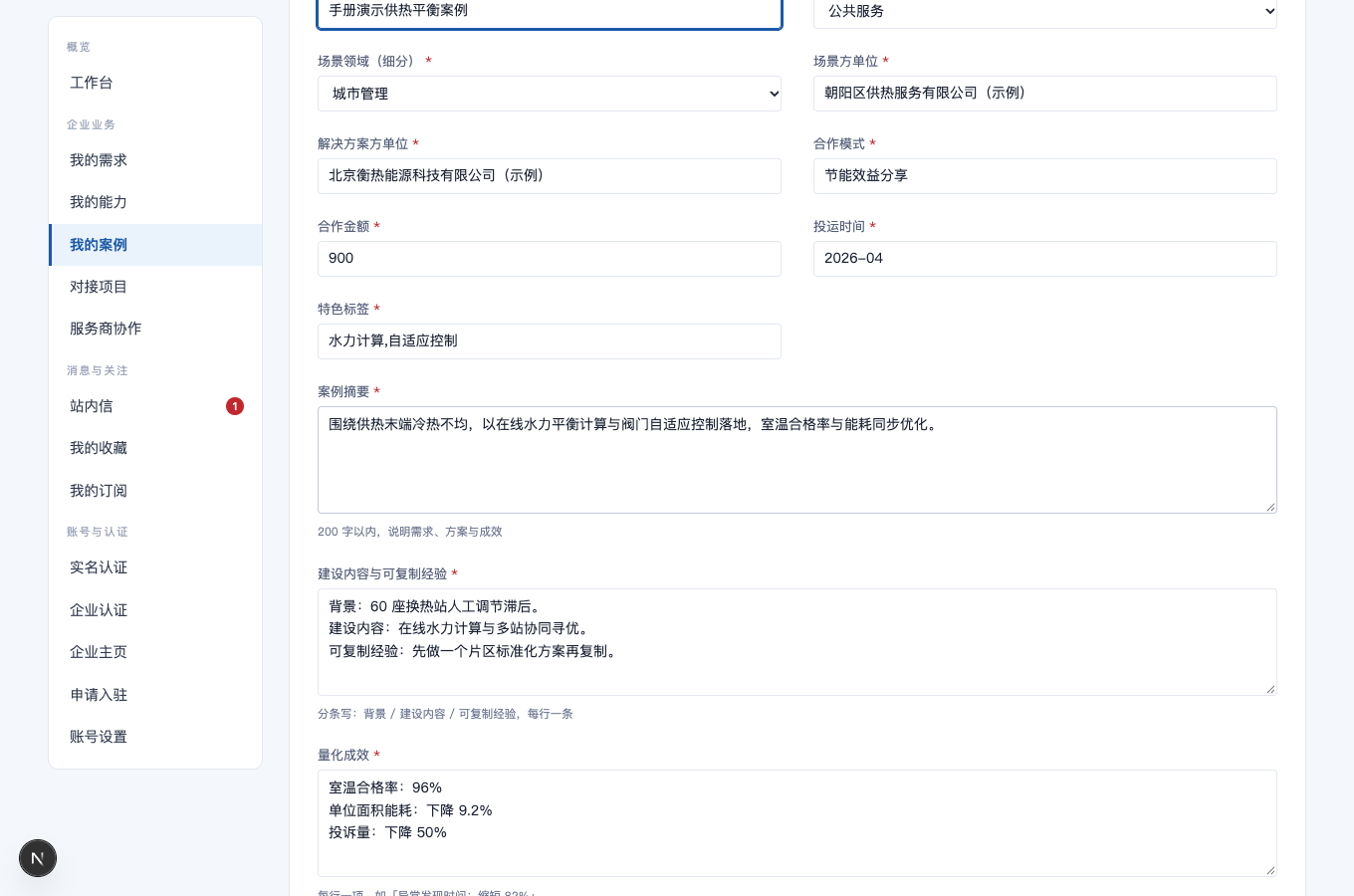The width and height of the screenshot is (1354, 896).
Task: Open 对接项目 page
Action: point(155,287)
